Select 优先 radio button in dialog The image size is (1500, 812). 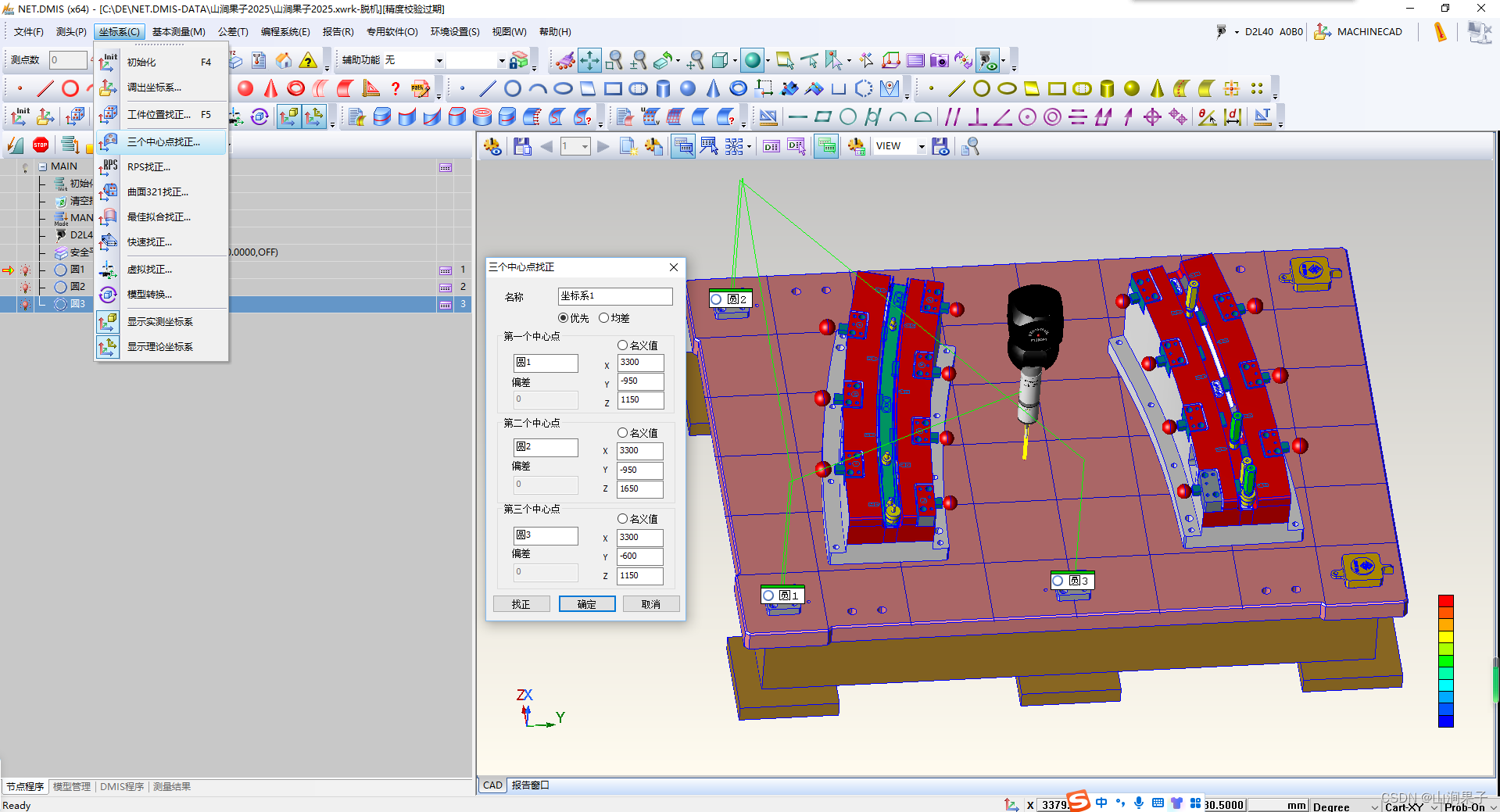point(563,318)
